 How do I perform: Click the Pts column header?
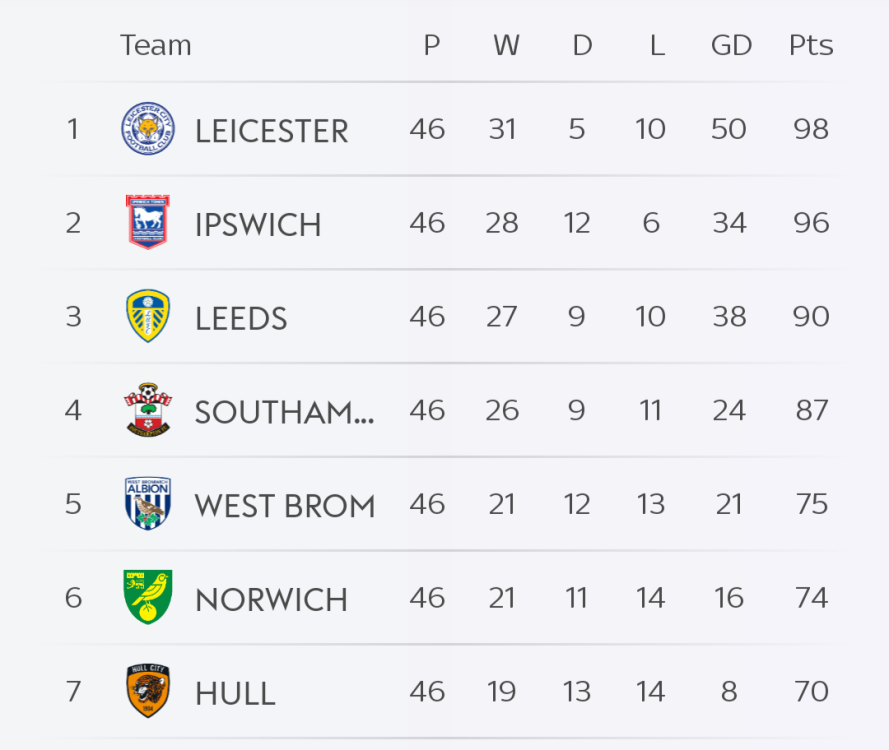pyautogui.click(x=811, y=45)
